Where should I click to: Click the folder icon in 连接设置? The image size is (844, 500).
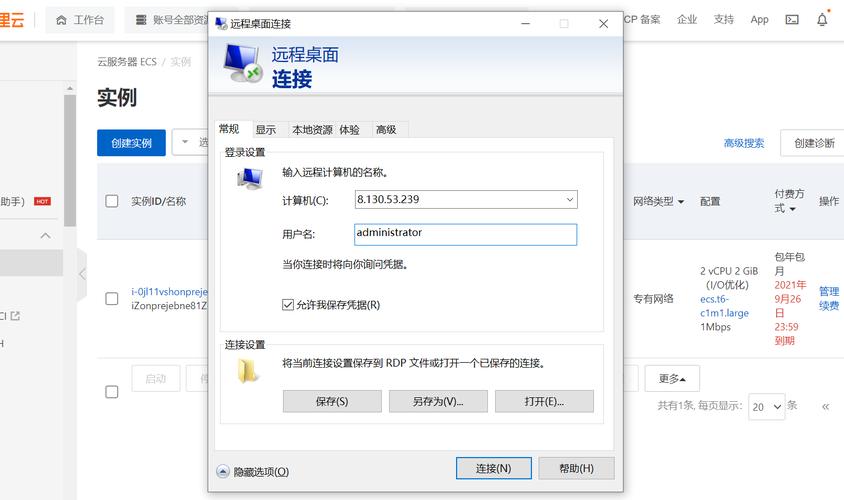point(247,370)
